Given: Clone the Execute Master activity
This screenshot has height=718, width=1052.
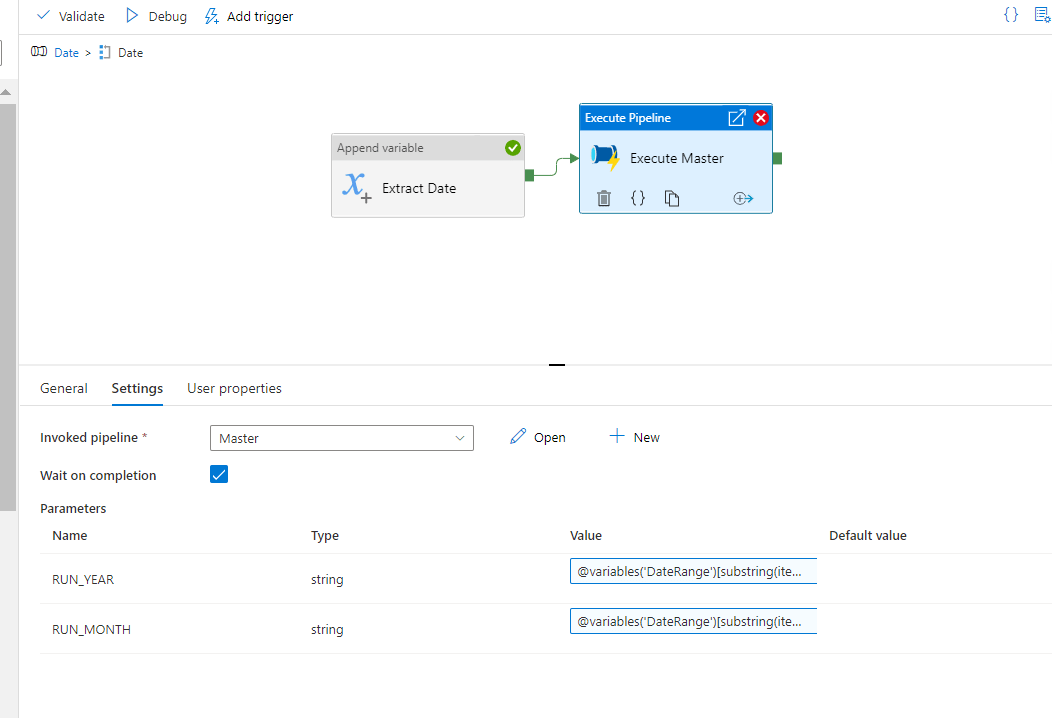Looking at the screenshot, I should point(672,198).
